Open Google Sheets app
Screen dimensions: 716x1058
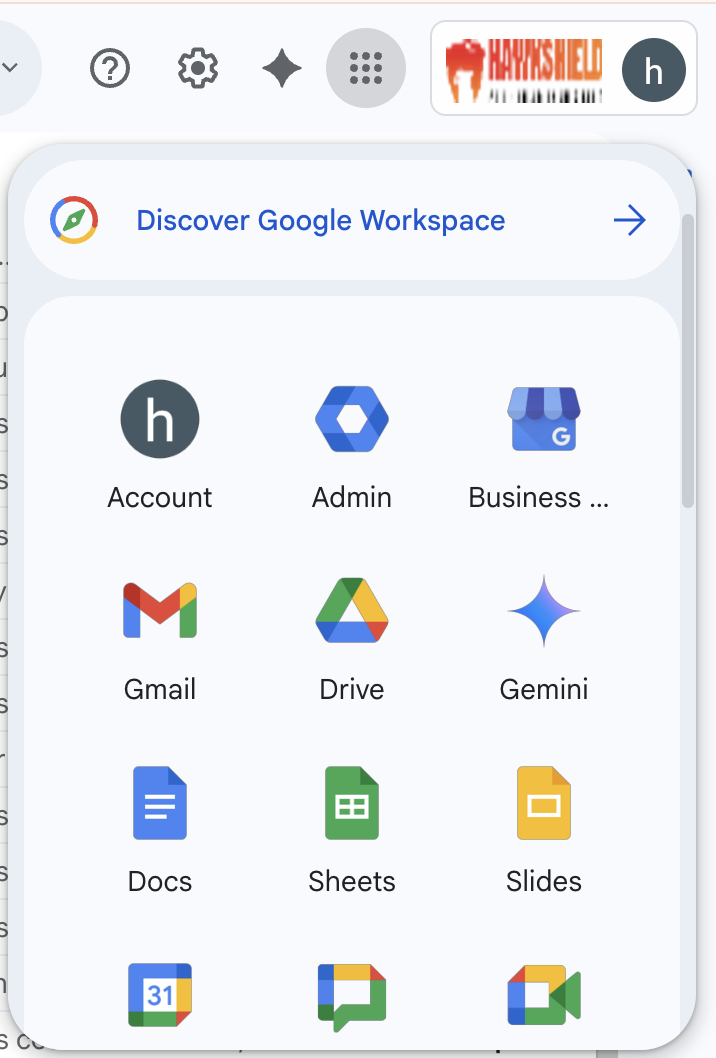click(x=352, y=802)
